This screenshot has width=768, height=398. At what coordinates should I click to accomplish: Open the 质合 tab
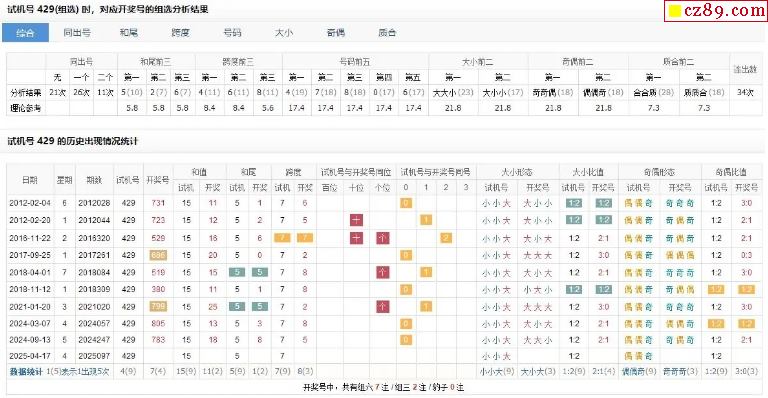(x=387, y=32)
